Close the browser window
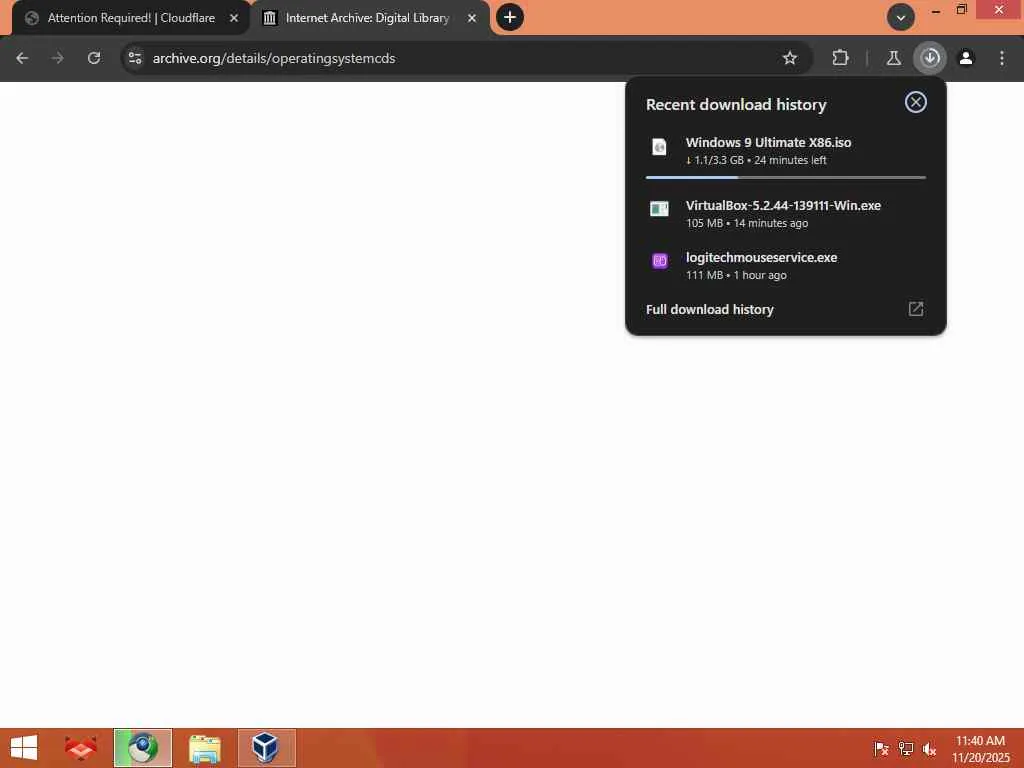Screen dimensions: 1024x768 (999, 10)
